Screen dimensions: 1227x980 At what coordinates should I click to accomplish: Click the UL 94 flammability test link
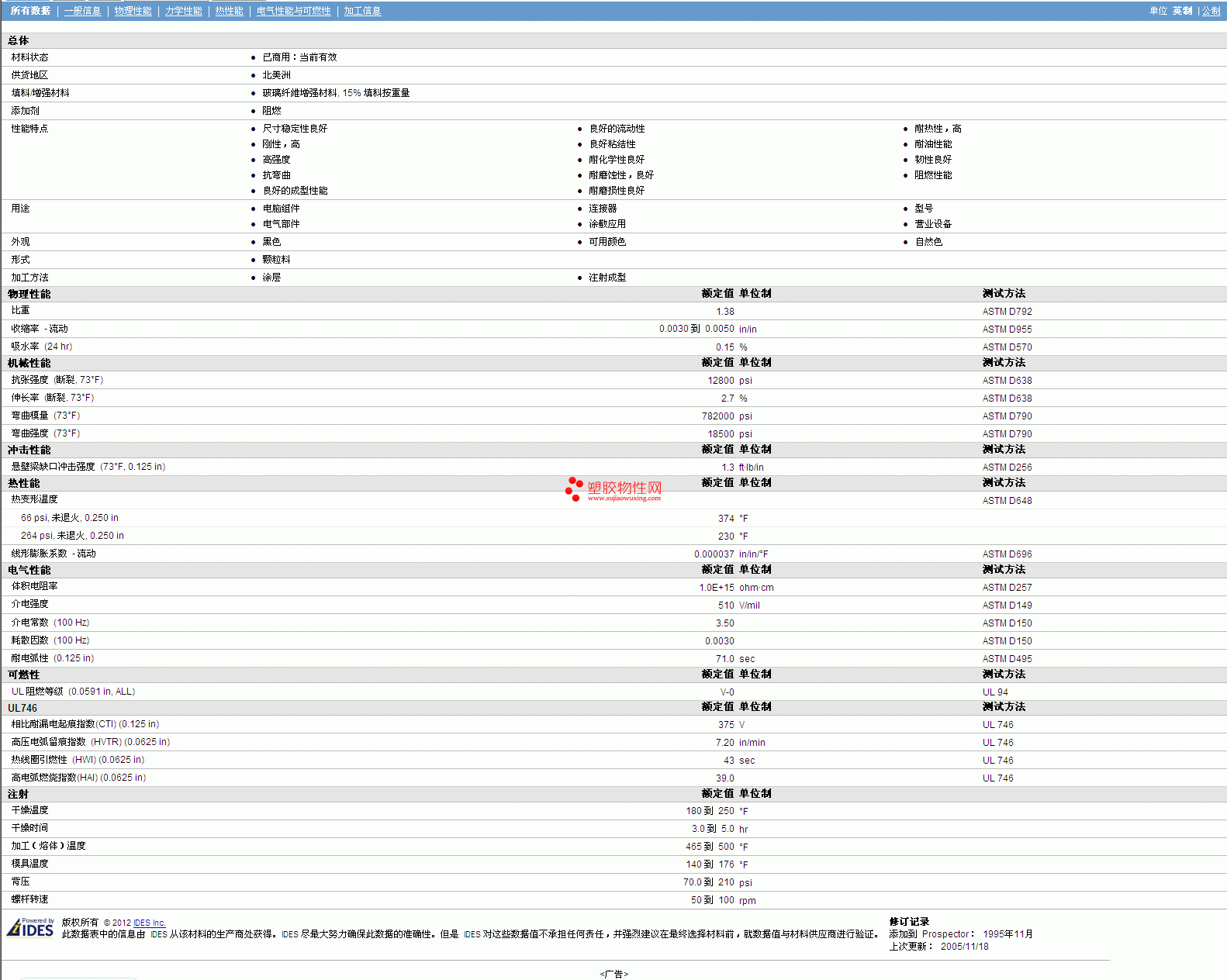995,692
